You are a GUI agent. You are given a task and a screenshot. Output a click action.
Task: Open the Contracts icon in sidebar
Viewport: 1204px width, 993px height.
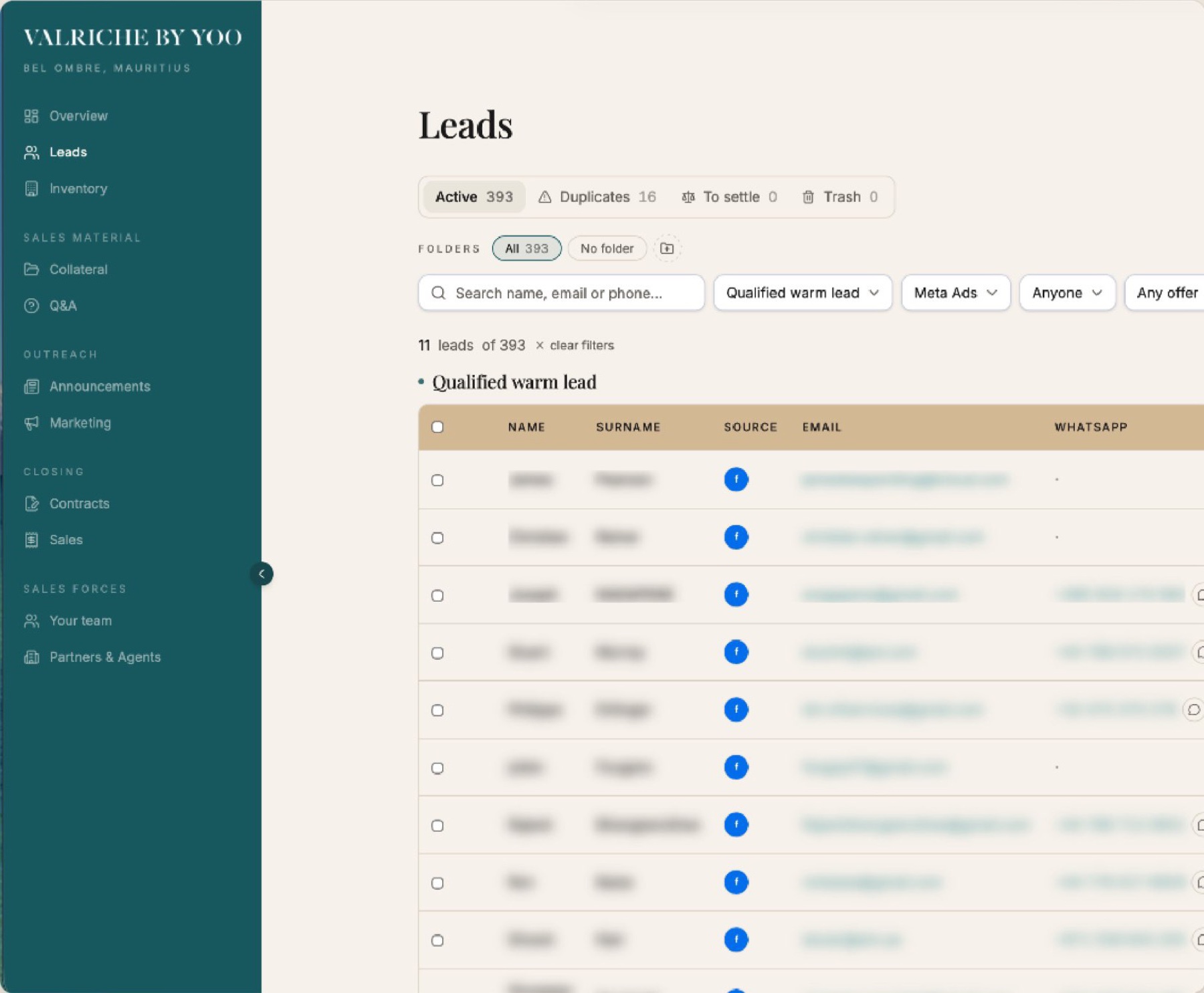pos(31,504)
